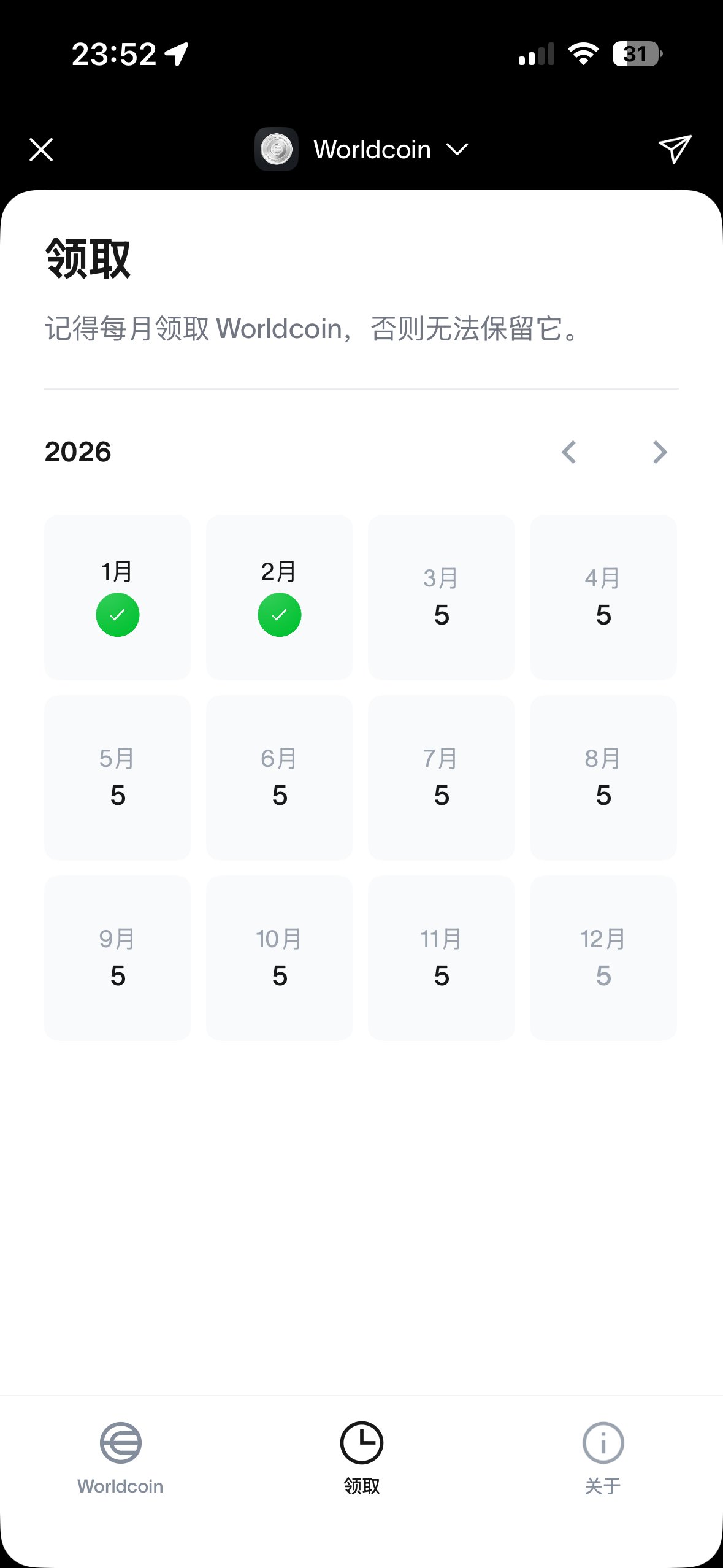723x1568 pixels.
Task: Select the 3月 claim tile
Action: (x=442, y=597)
